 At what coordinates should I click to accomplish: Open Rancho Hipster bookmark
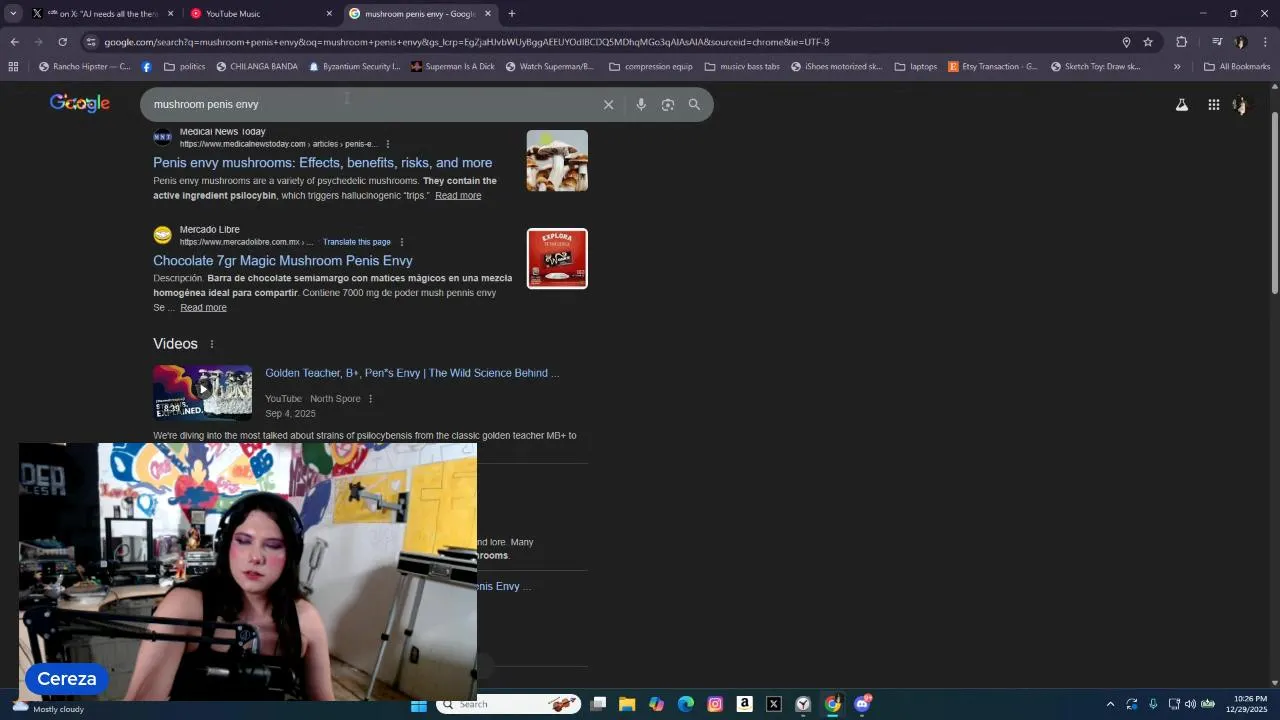84,67
